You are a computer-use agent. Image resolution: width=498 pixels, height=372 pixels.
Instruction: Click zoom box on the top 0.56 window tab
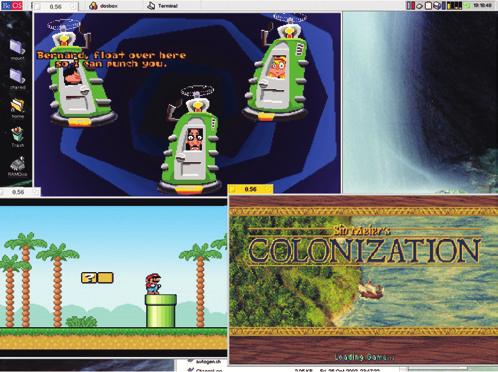[73, 7]
